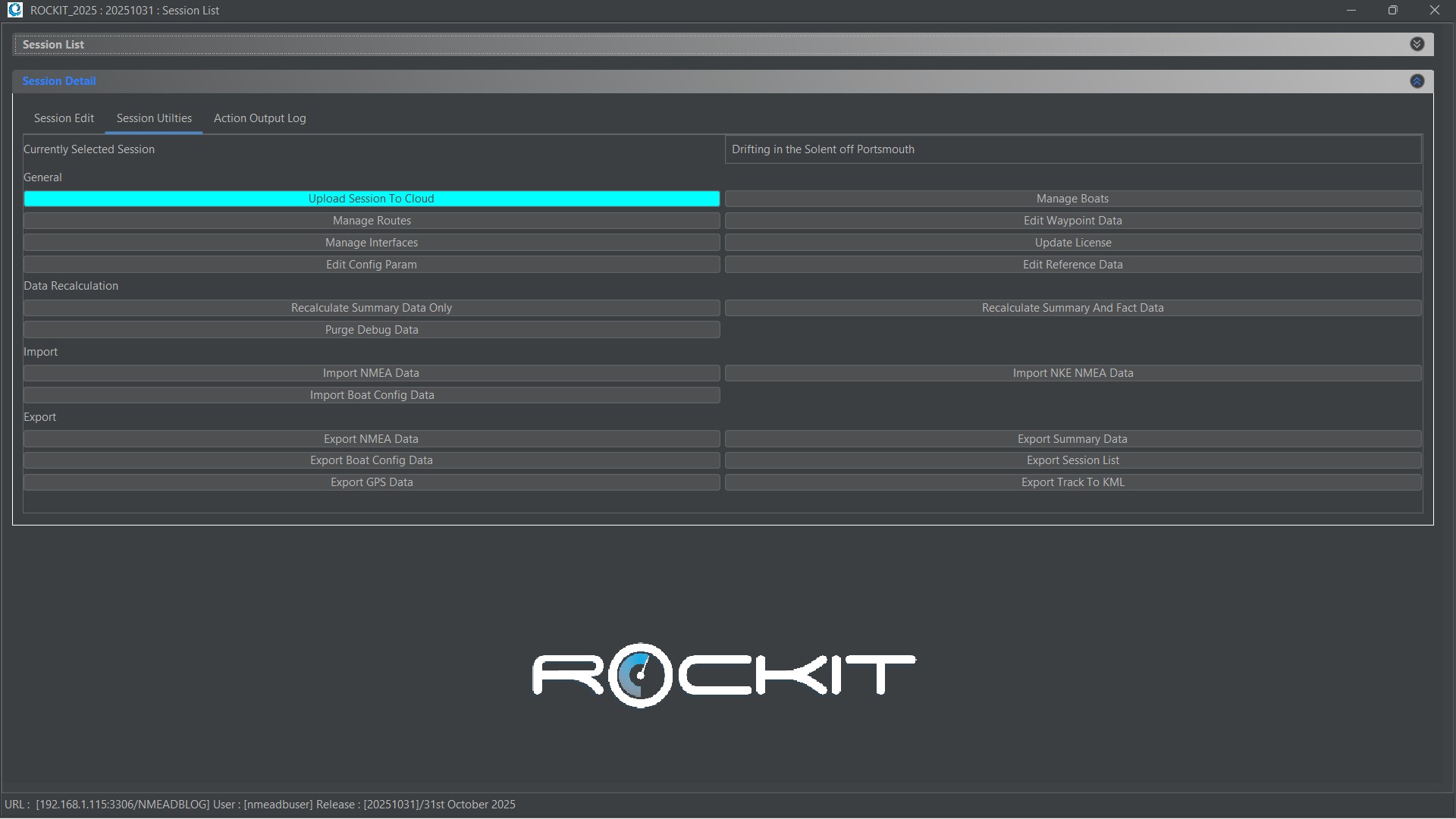Click Purge Debug Data
Image resolution: width=1456 pixels, height=819 pixels.
point(372,330)
